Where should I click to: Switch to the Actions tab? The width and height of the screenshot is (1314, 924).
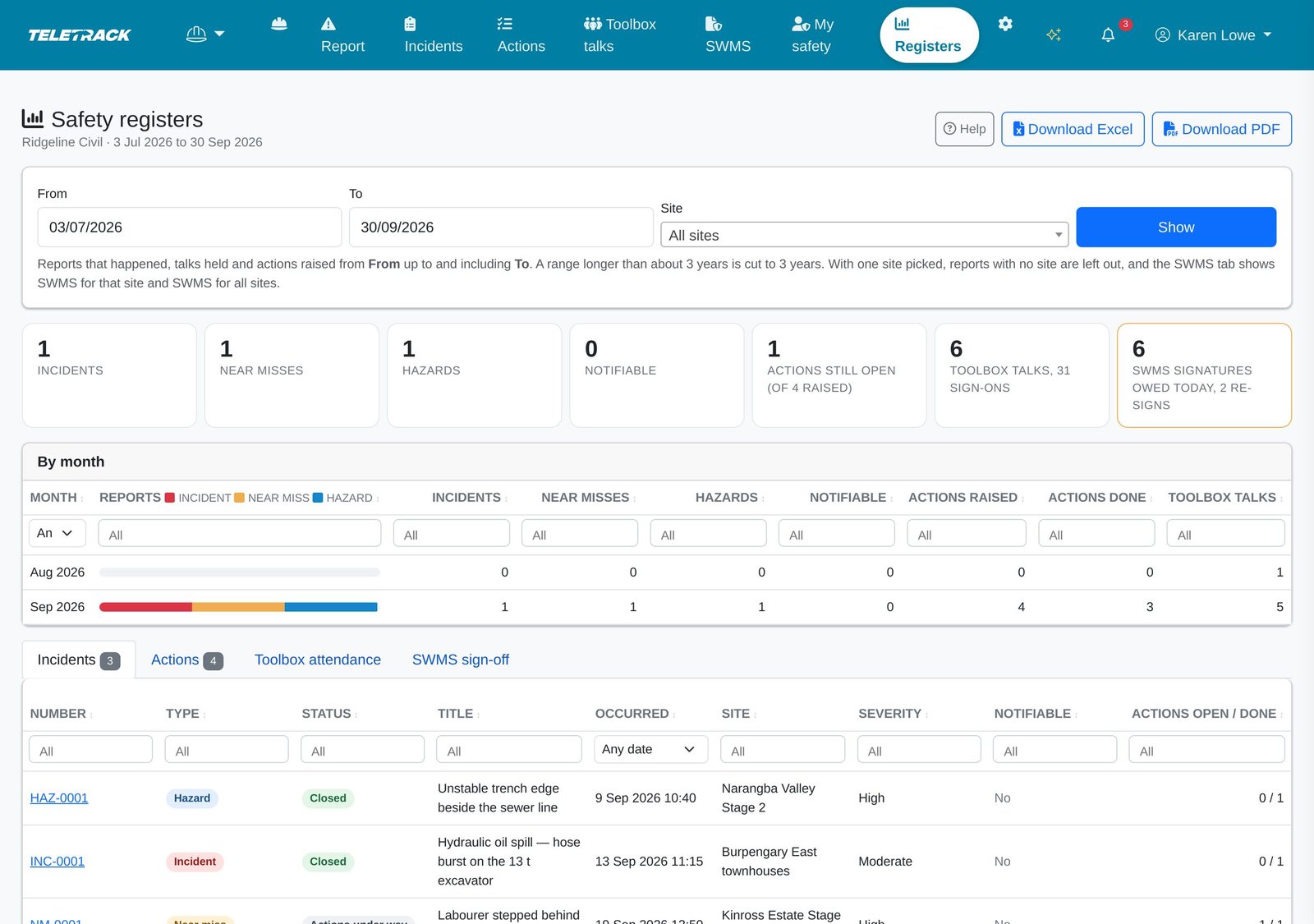coord(186,660)
